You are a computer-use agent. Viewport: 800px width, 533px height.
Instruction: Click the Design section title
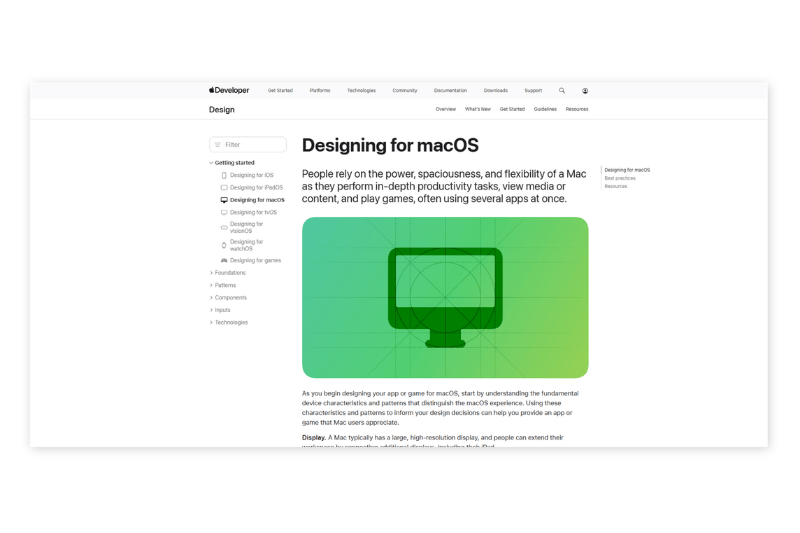tap(221, 110)
